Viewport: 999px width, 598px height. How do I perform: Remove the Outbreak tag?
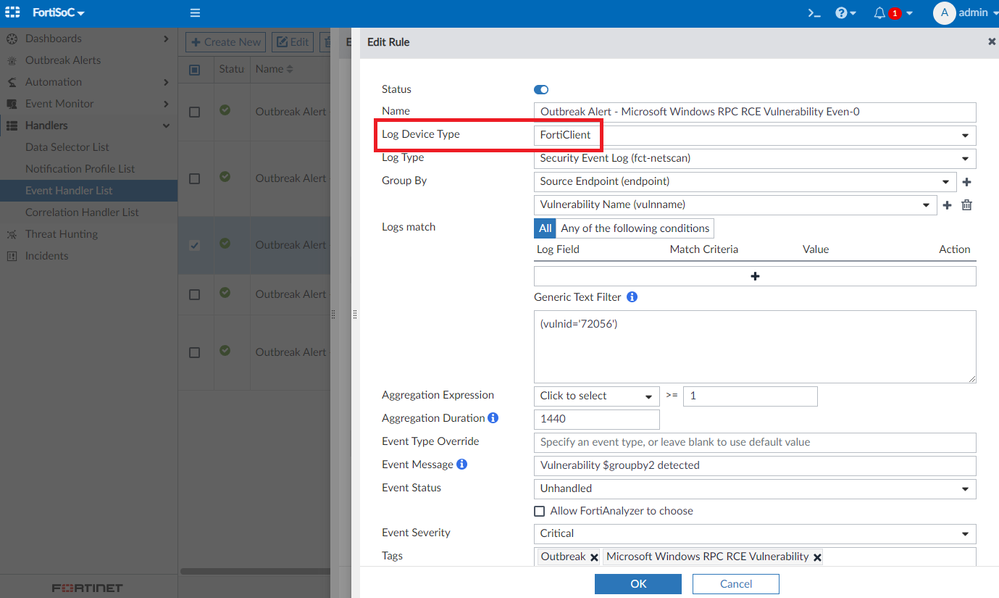point(594,557)
